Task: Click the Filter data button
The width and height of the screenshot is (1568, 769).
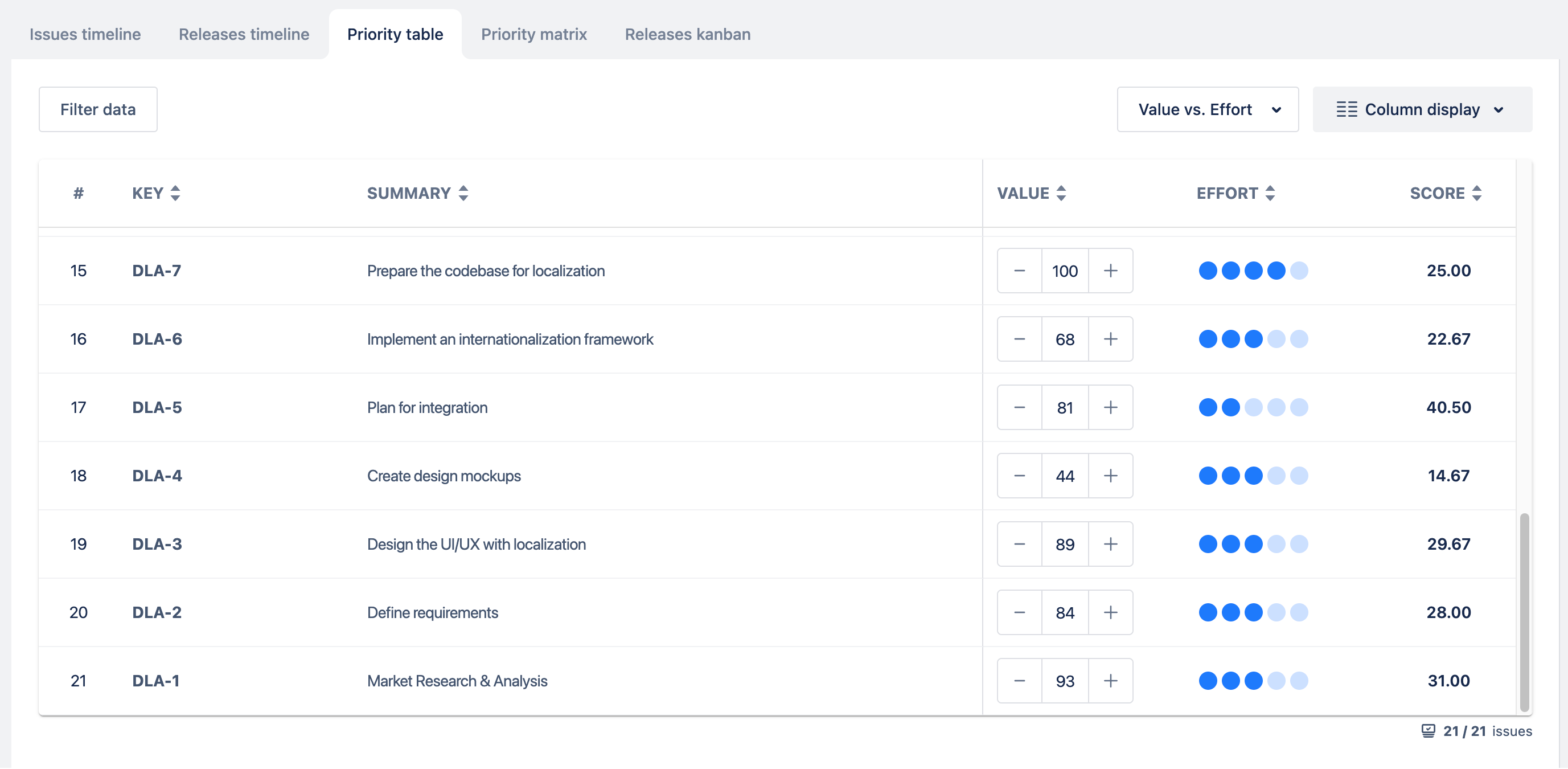Action: point(98,109)
